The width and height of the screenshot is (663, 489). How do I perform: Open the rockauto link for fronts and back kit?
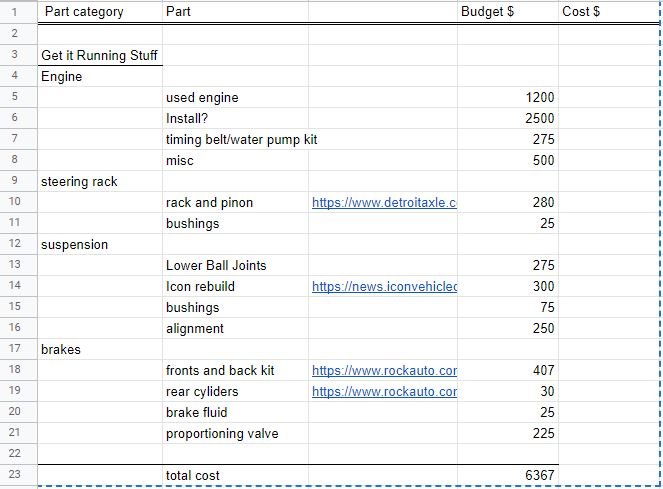(384, 371)
